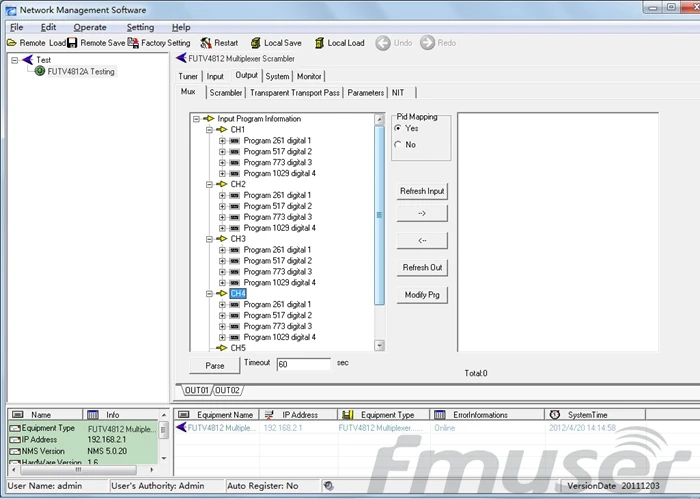The image size is (700, 499).
Task: Click the CH2 yellow arrow icon
Action: point(221,184)
